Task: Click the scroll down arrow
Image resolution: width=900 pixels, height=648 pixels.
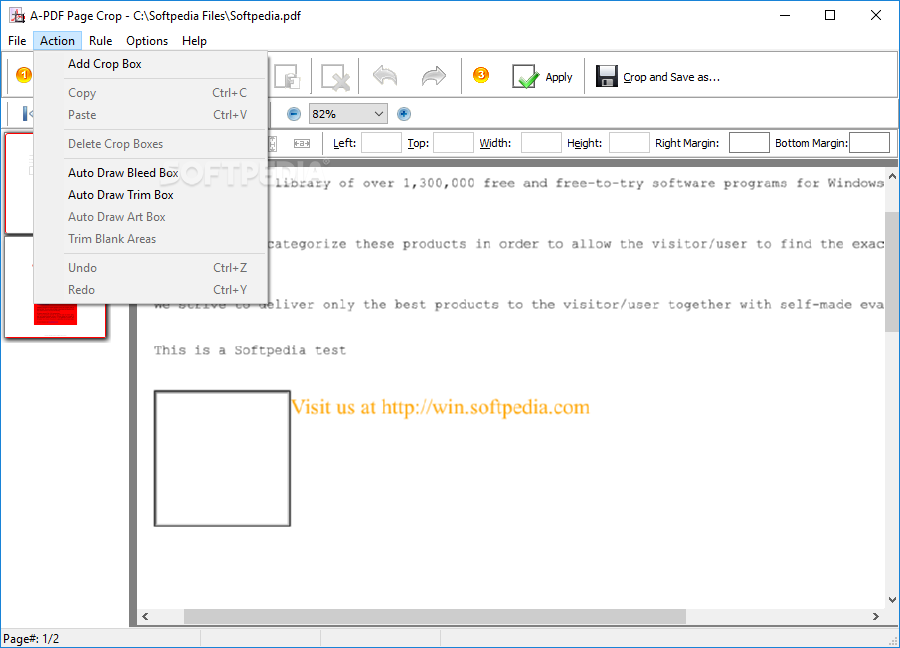Action: (x=892, y=600)
